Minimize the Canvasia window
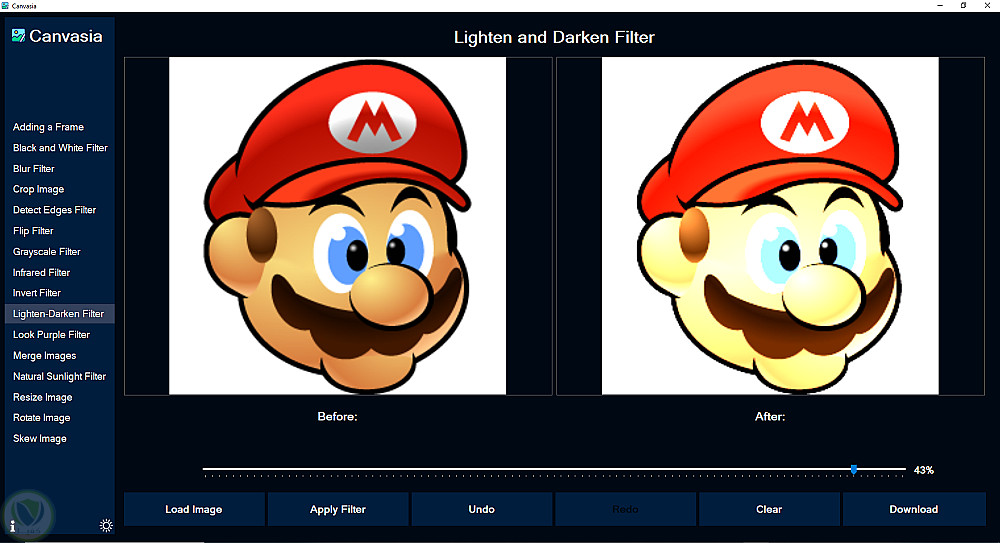This screenshot has width=1000, height=543. [940, 5]
